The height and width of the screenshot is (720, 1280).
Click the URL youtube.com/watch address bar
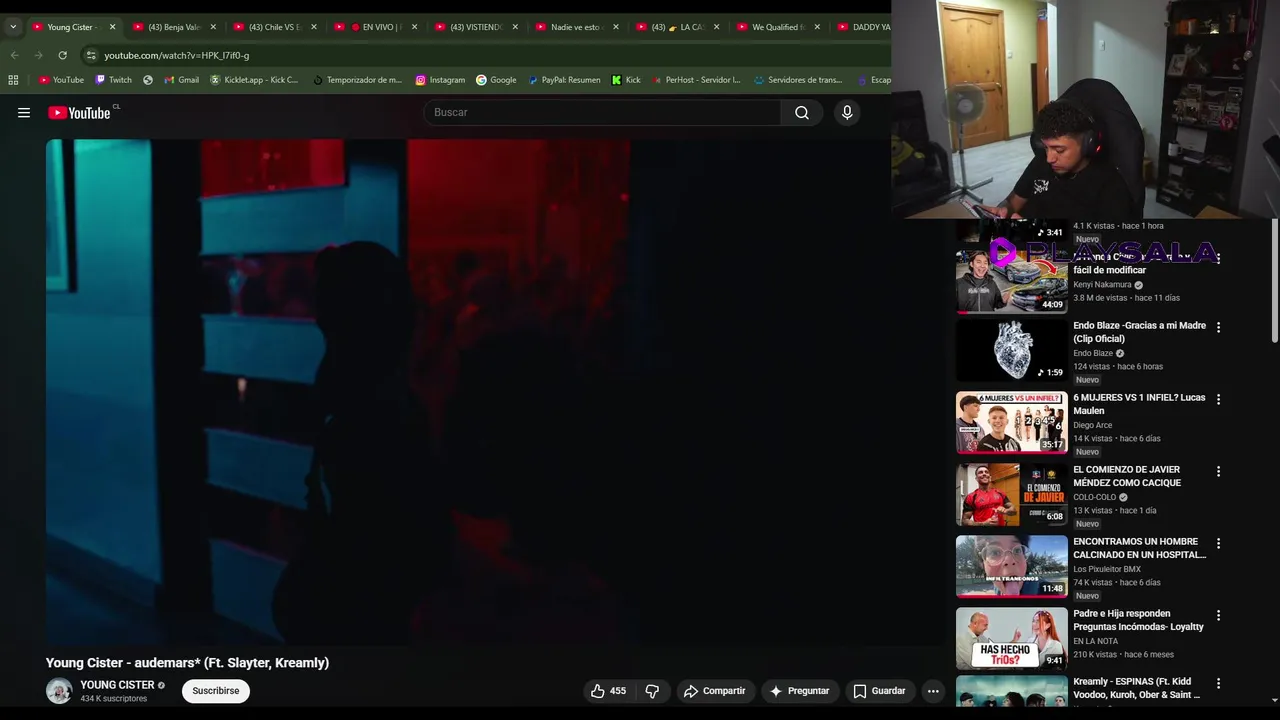coord(177,55)
